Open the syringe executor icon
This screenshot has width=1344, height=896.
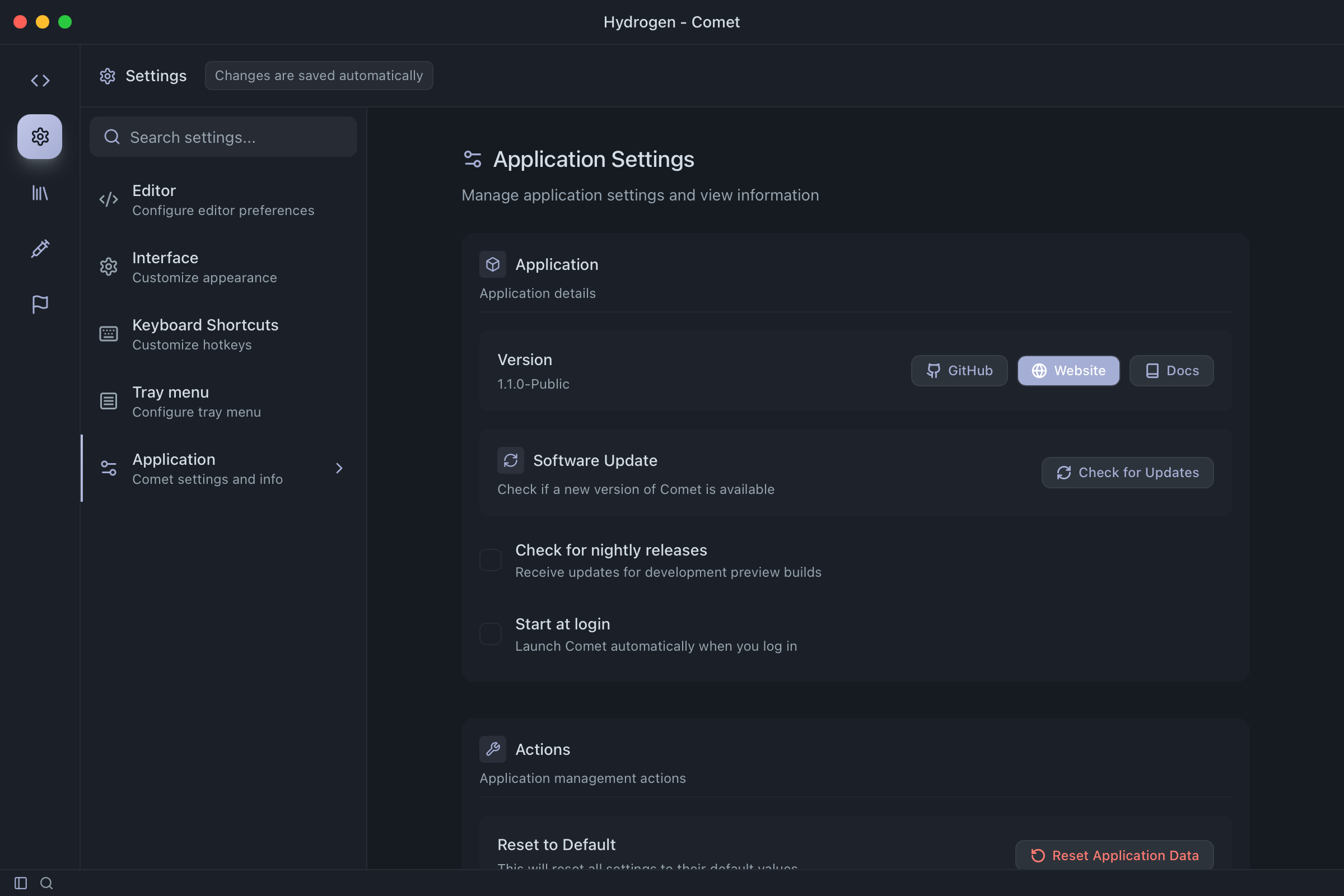[x=40, y=249]
